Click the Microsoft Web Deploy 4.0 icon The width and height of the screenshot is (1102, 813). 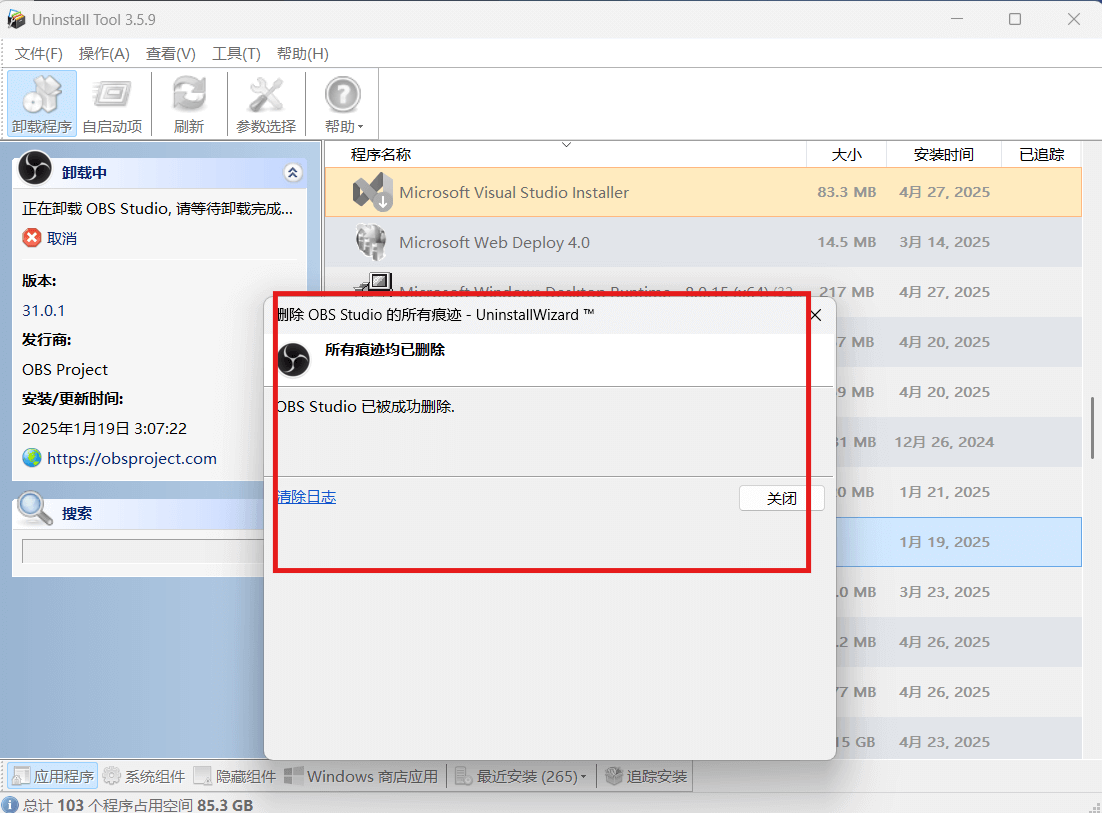[372, 242]
